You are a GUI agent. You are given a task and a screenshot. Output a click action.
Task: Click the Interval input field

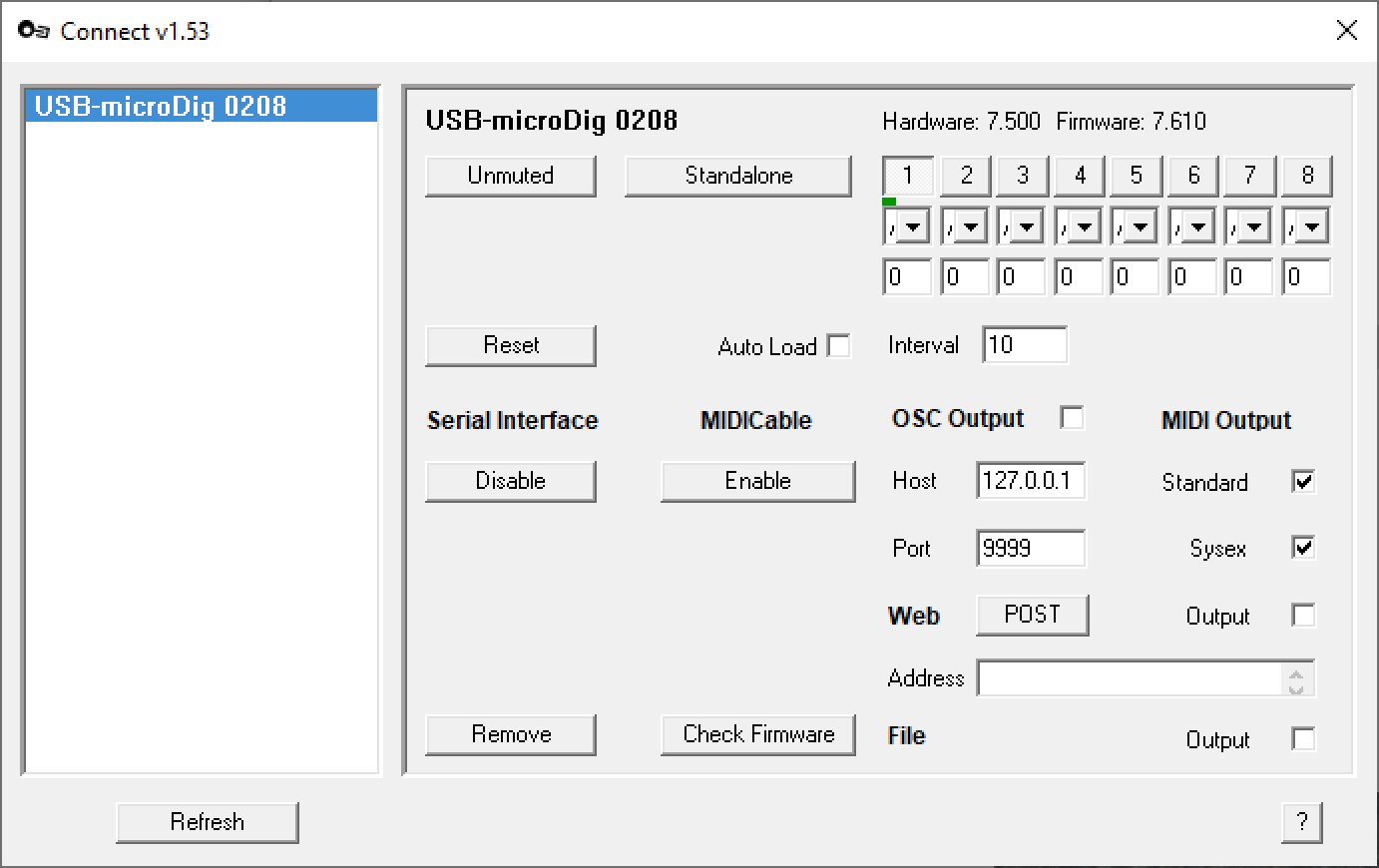click(1025, 345)
